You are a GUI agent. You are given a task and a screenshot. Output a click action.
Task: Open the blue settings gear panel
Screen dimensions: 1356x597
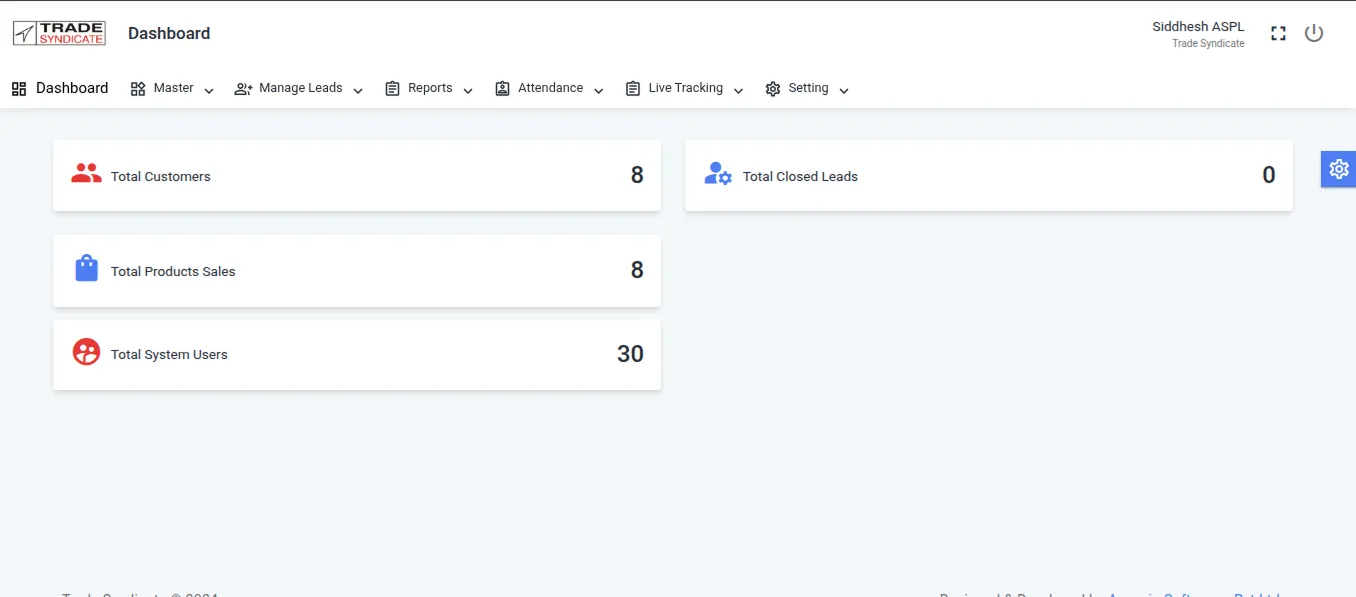point(1338,169)
